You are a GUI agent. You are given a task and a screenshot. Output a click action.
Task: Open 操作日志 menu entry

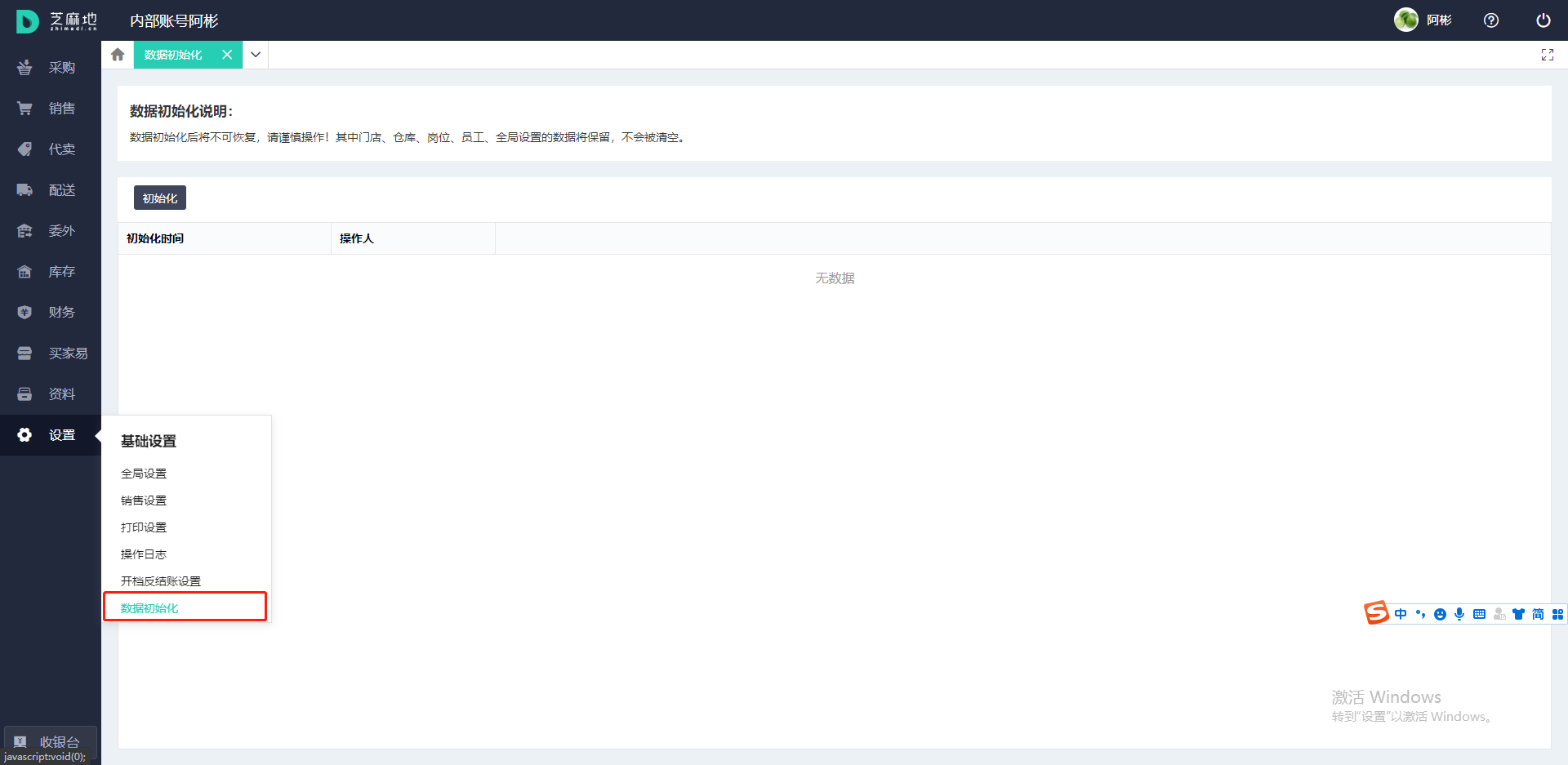tap(144, 554)
